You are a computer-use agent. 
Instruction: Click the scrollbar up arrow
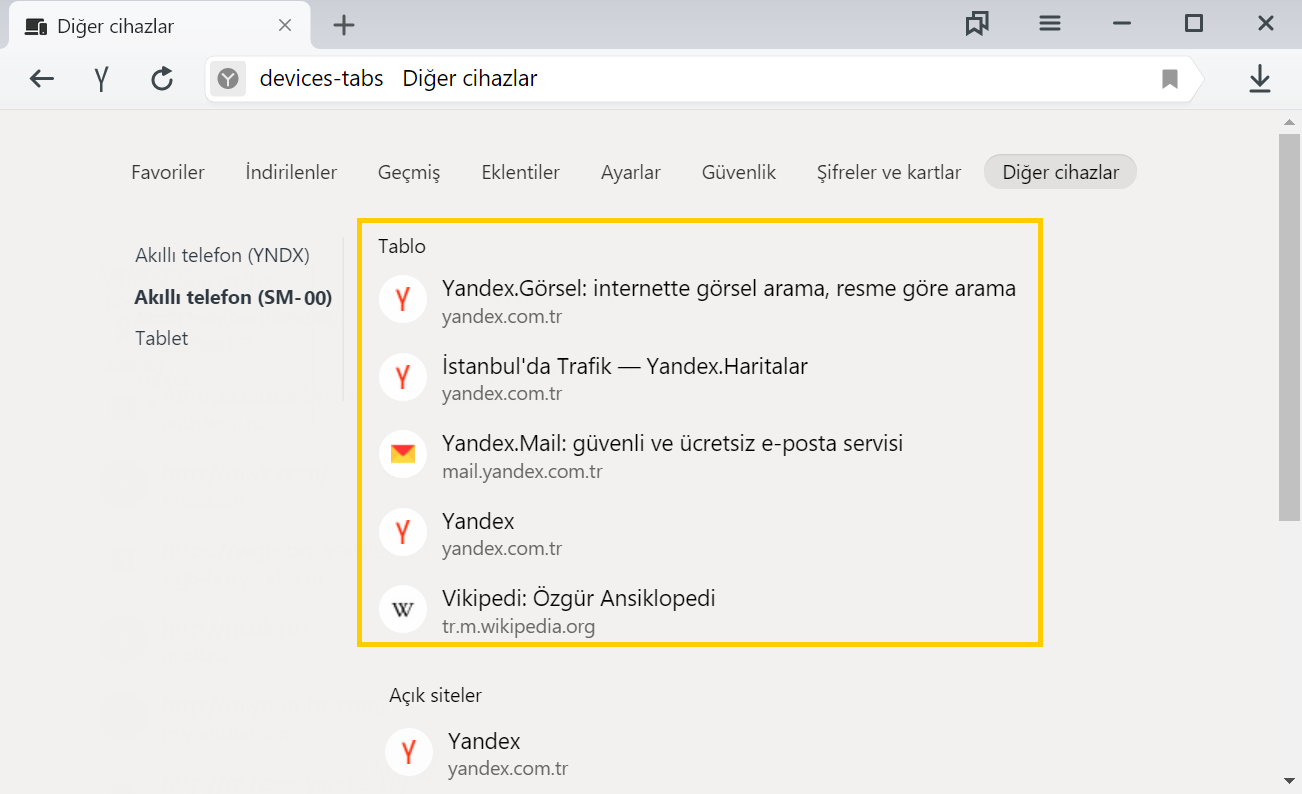tap(1290, 121)
